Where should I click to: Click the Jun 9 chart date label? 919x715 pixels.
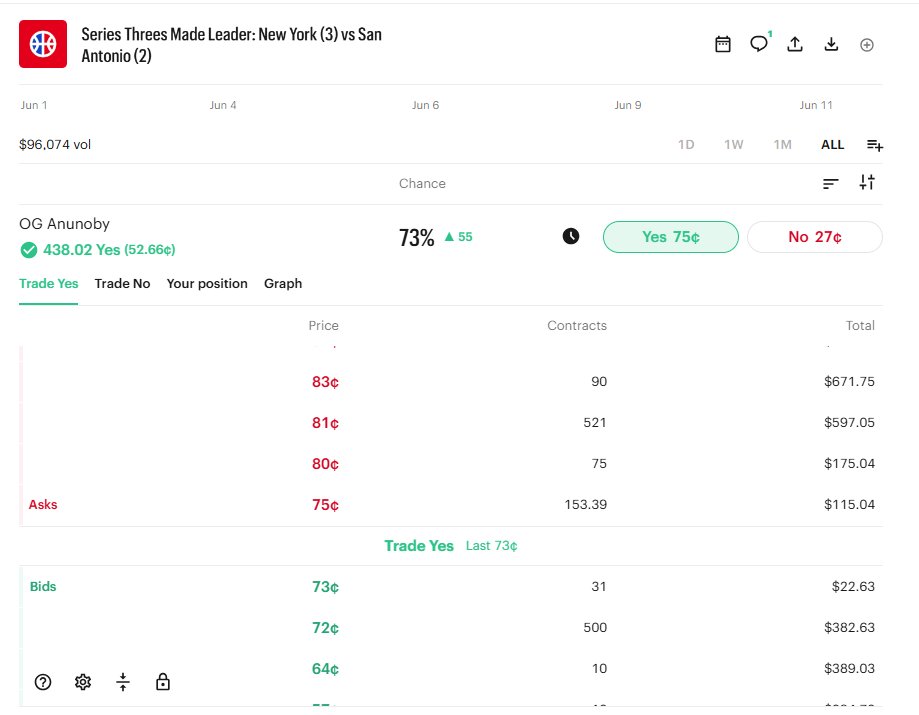(628, 105)
